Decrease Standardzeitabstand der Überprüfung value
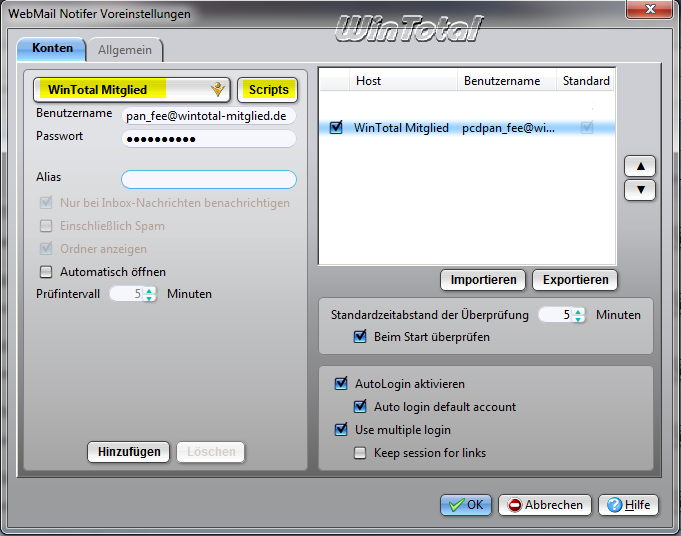The height and width of the screenshot is (536, 681). 578,319
